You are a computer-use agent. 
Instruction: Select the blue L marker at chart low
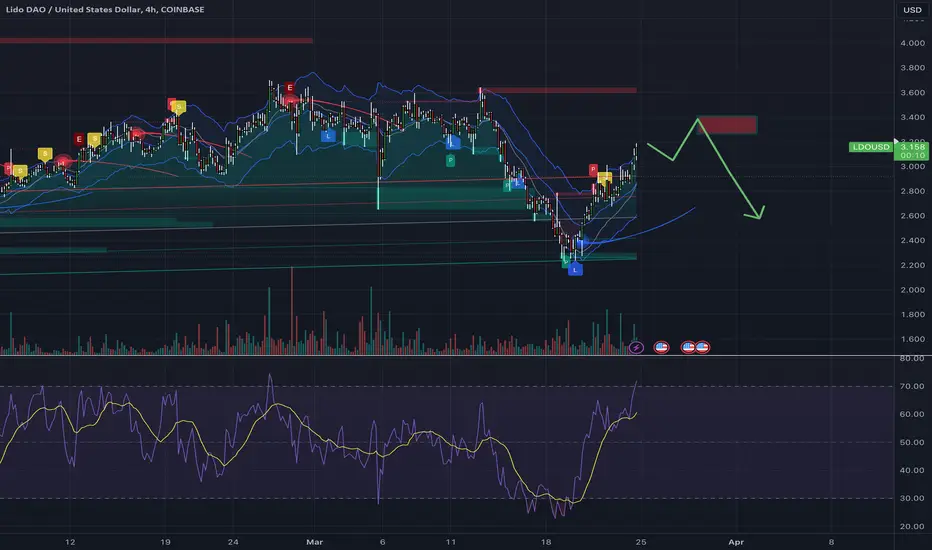click(575, 269)
